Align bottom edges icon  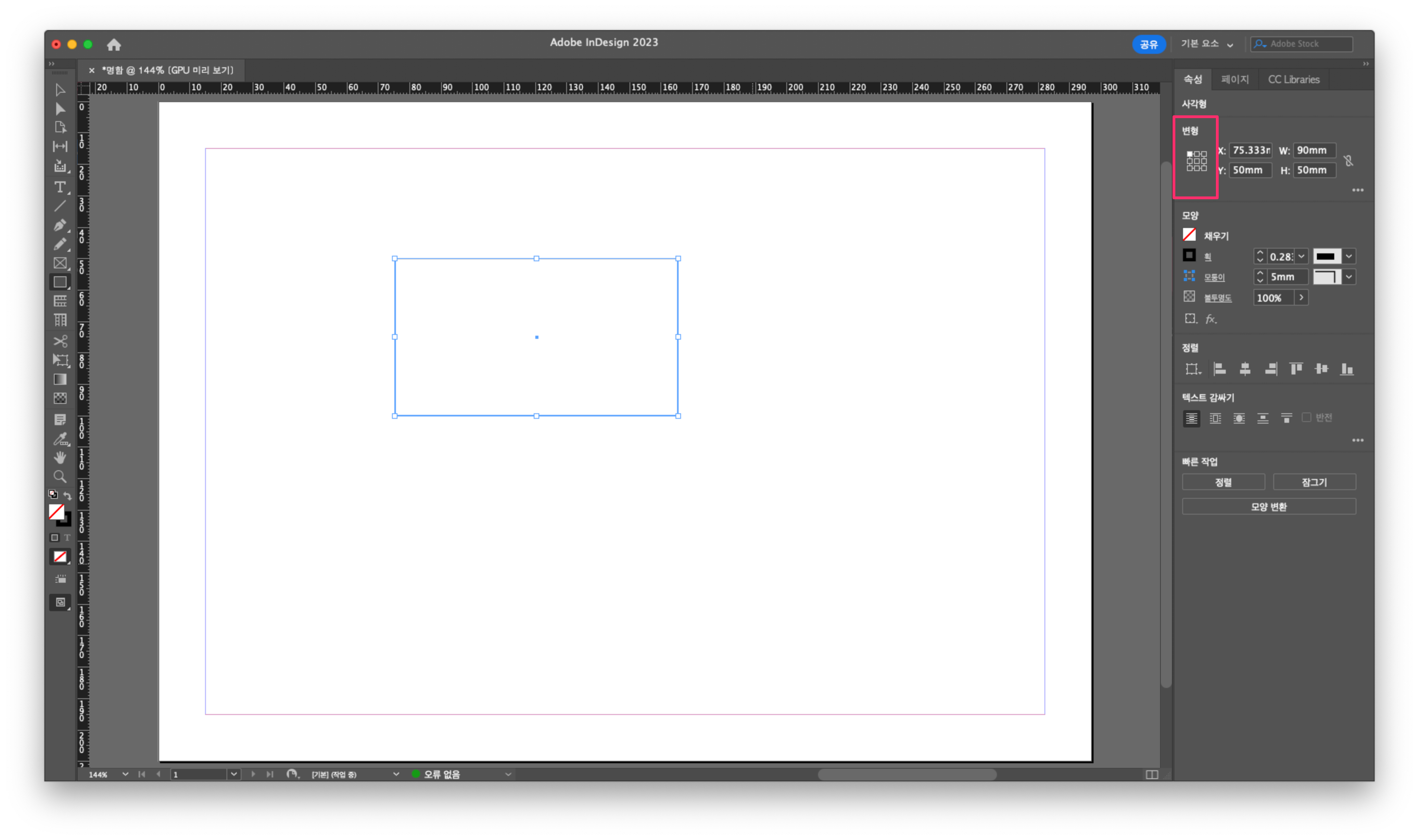click(1347, 369)
